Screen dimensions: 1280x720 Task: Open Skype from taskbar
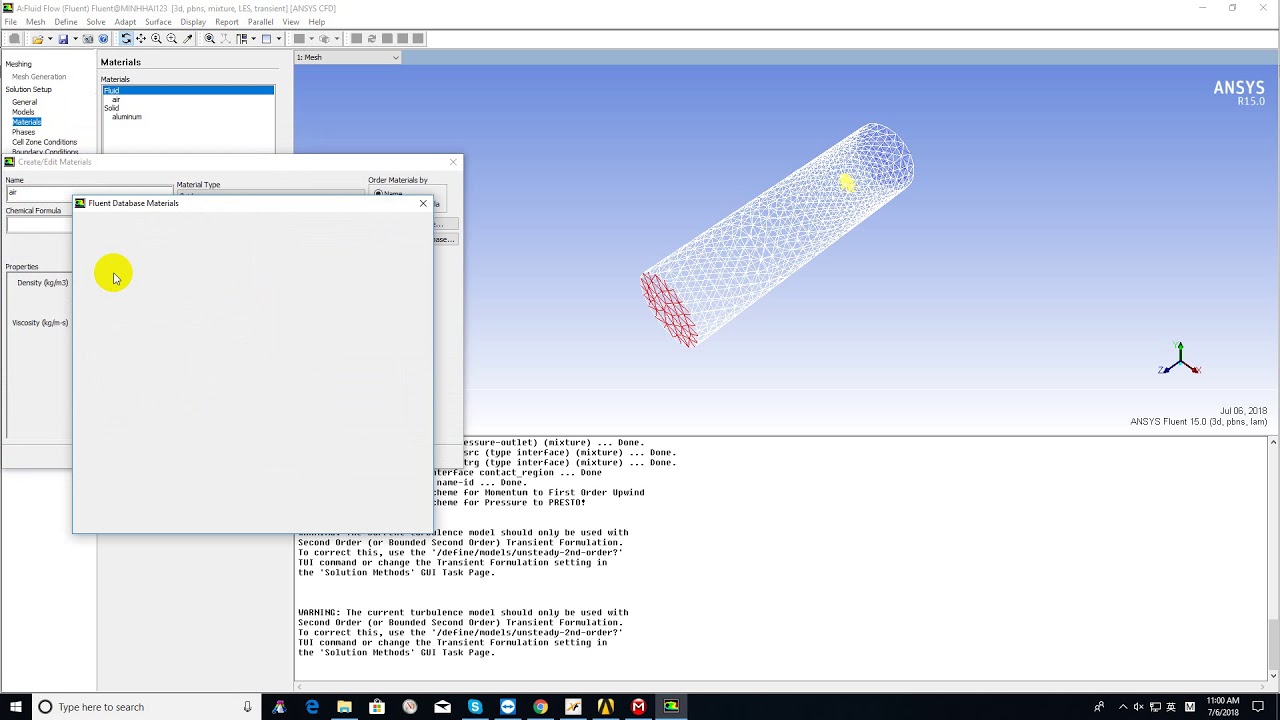point(475,707)
